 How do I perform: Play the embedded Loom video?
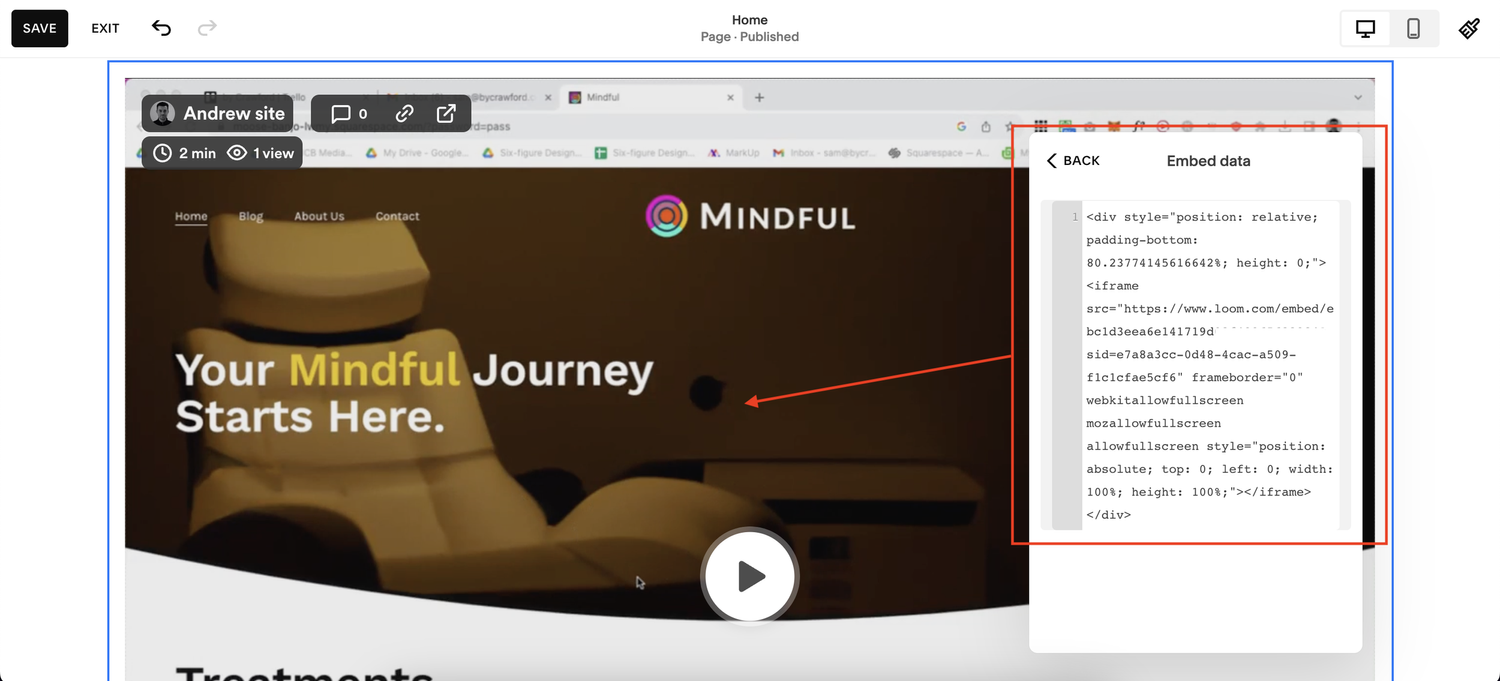(750, 576)
